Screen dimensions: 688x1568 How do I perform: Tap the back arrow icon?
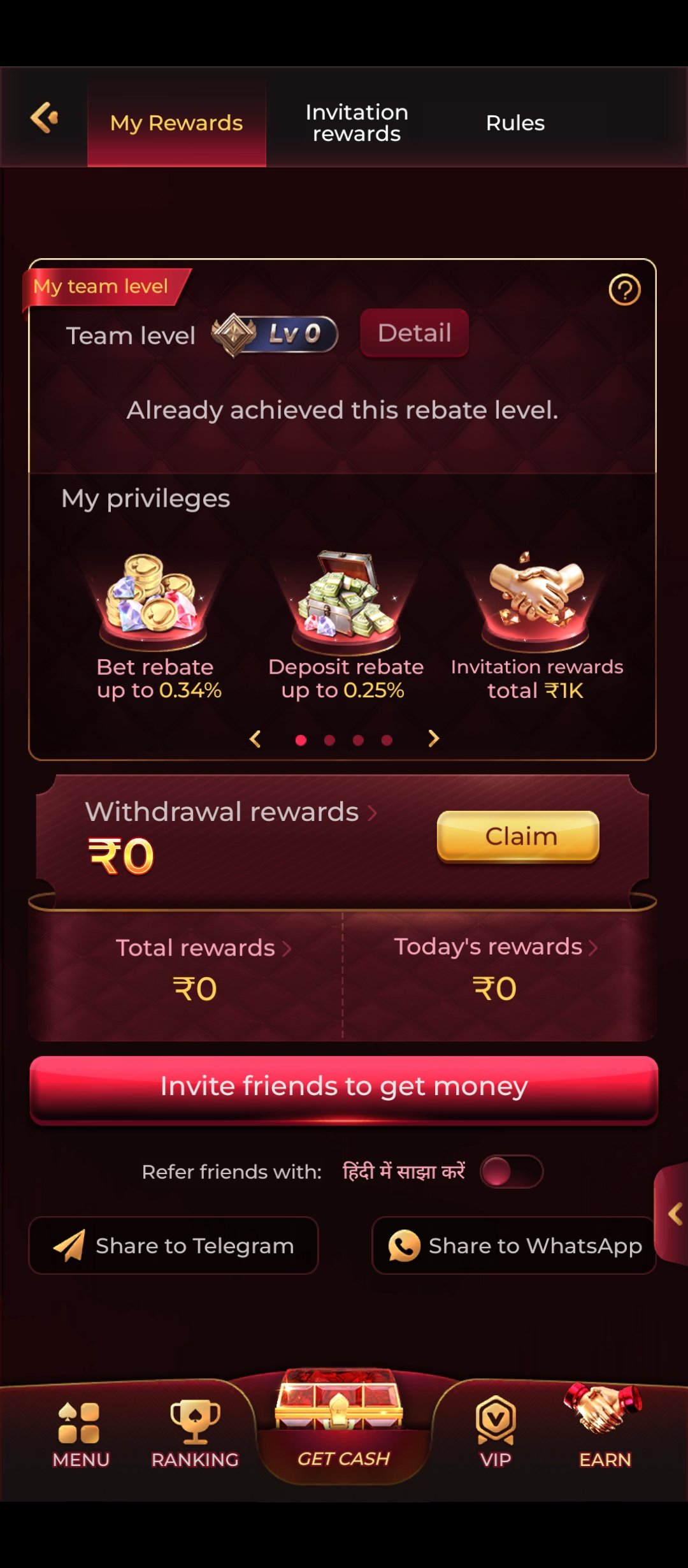45,118
